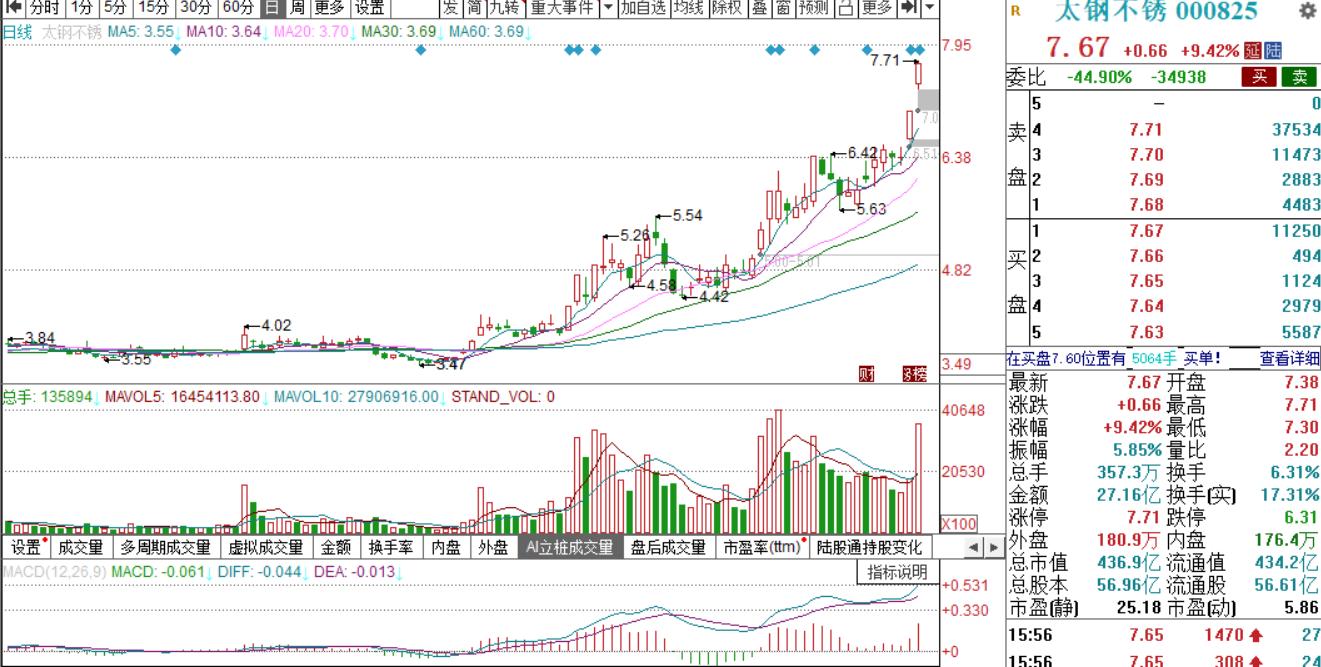Screen dimensions: 1321x667
Task: Open the 设置 indicator settings tab
Action: point(27,547)
